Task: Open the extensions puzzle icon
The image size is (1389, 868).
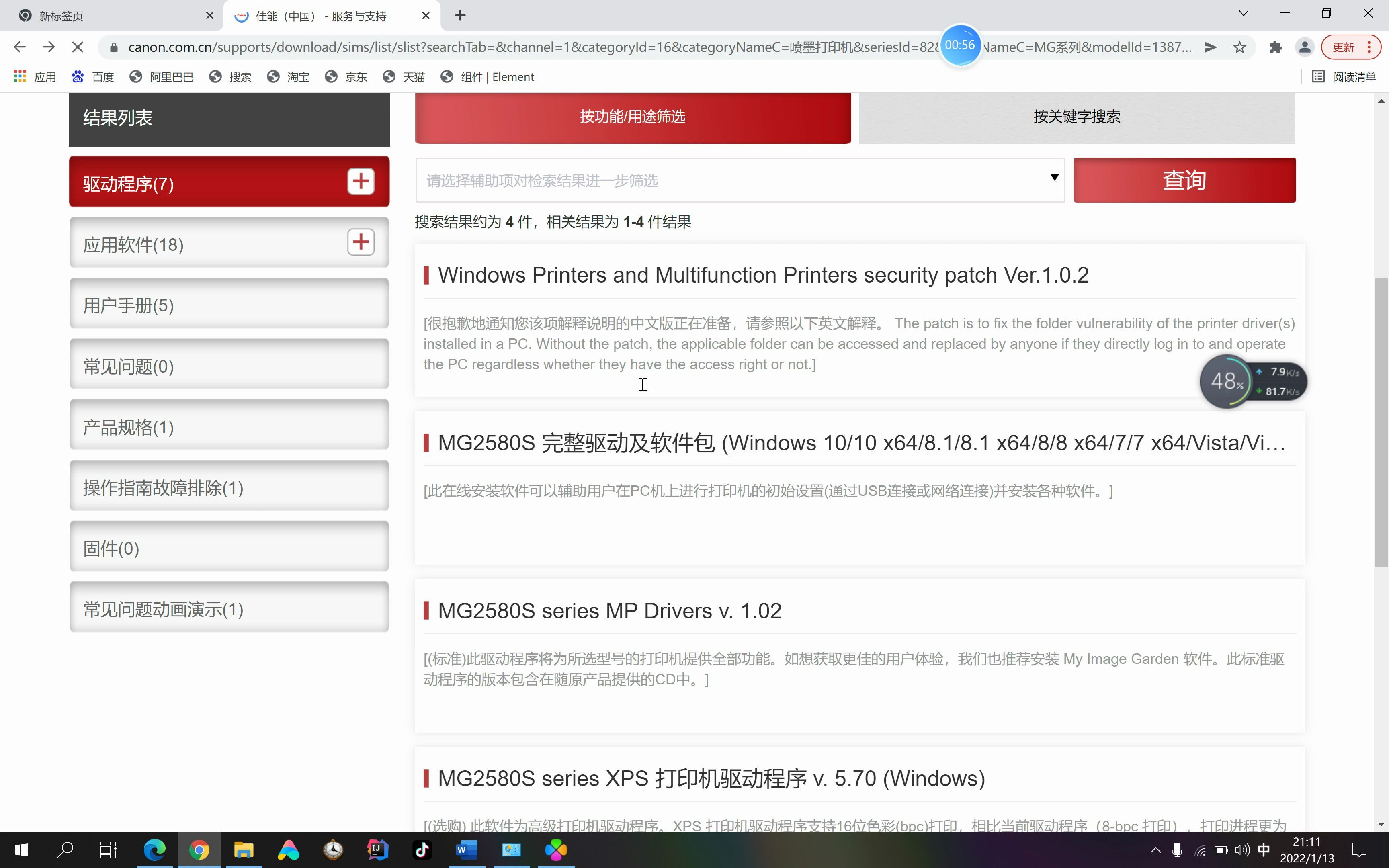Action: [x=1275, y=47]
